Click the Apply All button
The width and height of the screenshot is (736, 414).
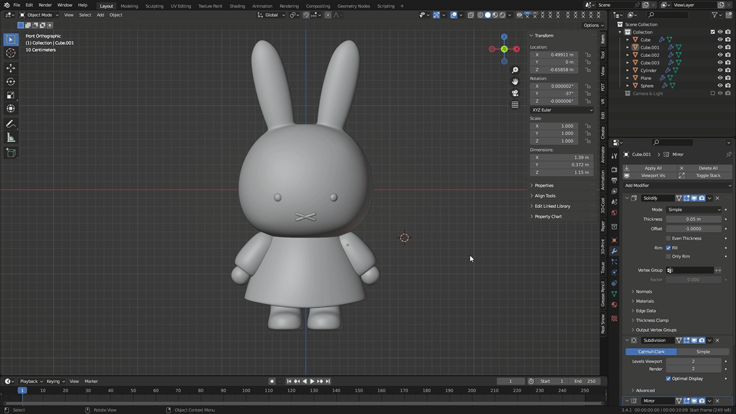[x=650, y=168]
